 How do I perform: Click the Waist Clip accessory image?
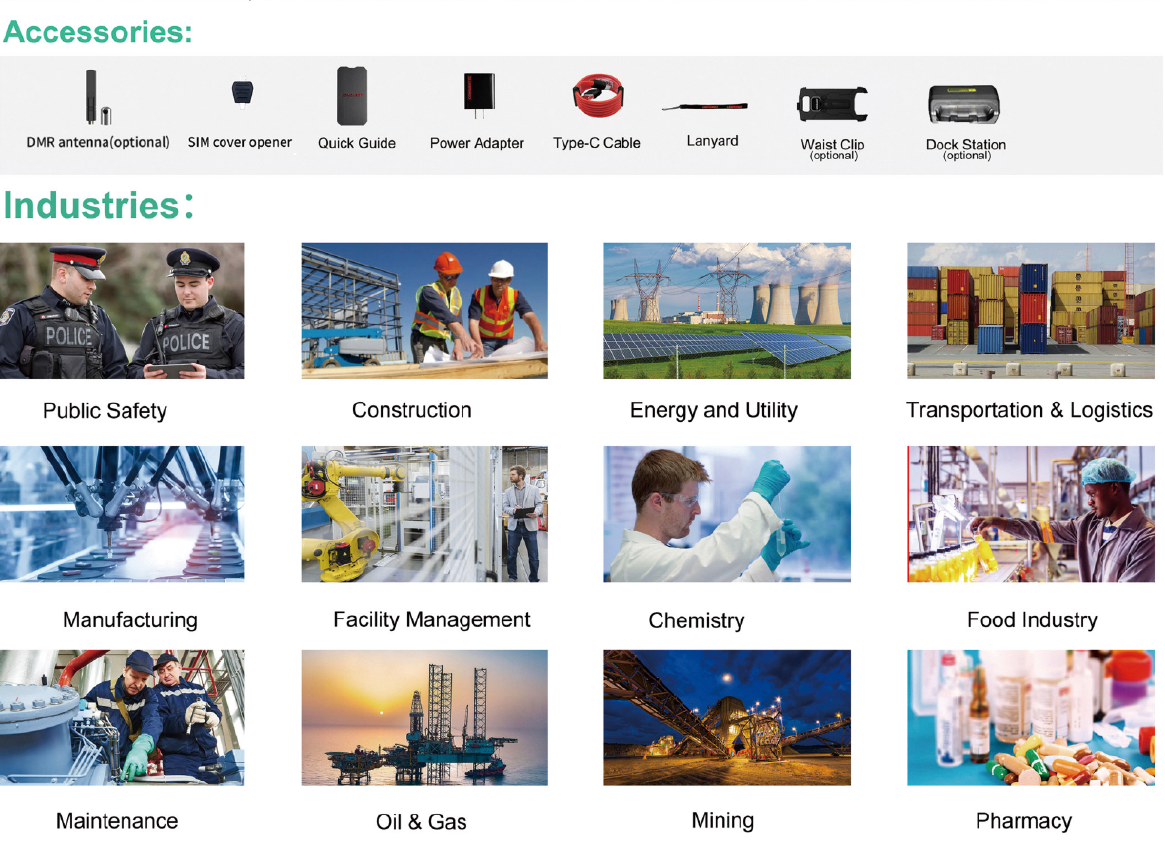point(832,105)
